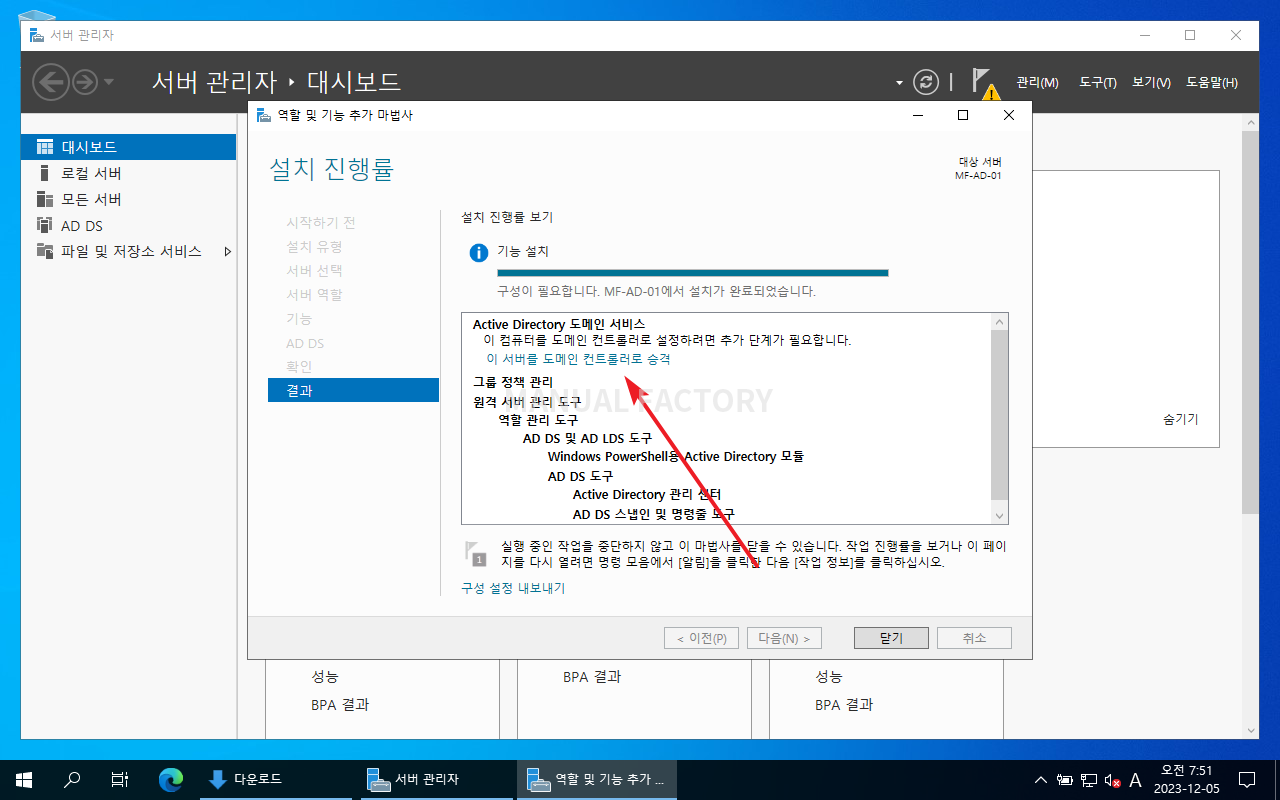
Task: Expand the 파일 및 저장소 서비스 arrow
Action: (x=227, y=251)
